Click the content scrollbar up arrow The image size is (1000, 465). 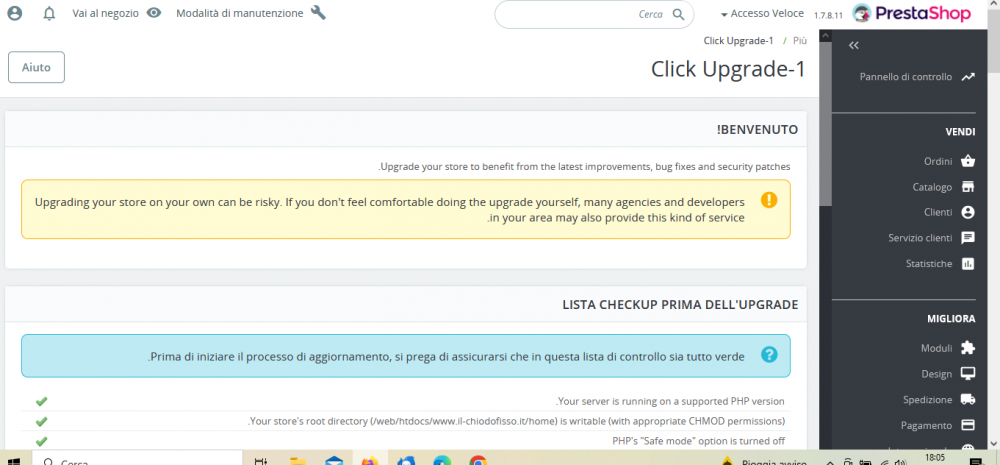825,36
